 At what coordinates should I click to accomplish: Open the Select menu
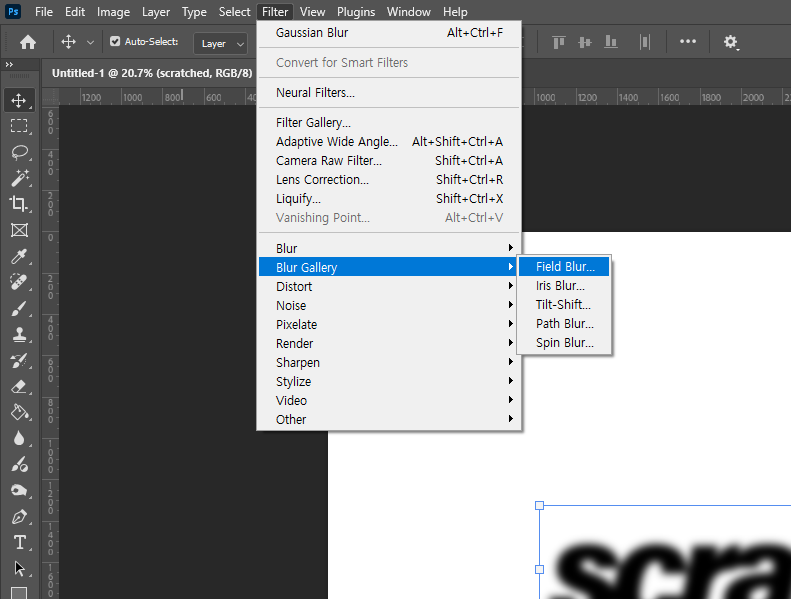pyautogui.click(x=235, y=12)
